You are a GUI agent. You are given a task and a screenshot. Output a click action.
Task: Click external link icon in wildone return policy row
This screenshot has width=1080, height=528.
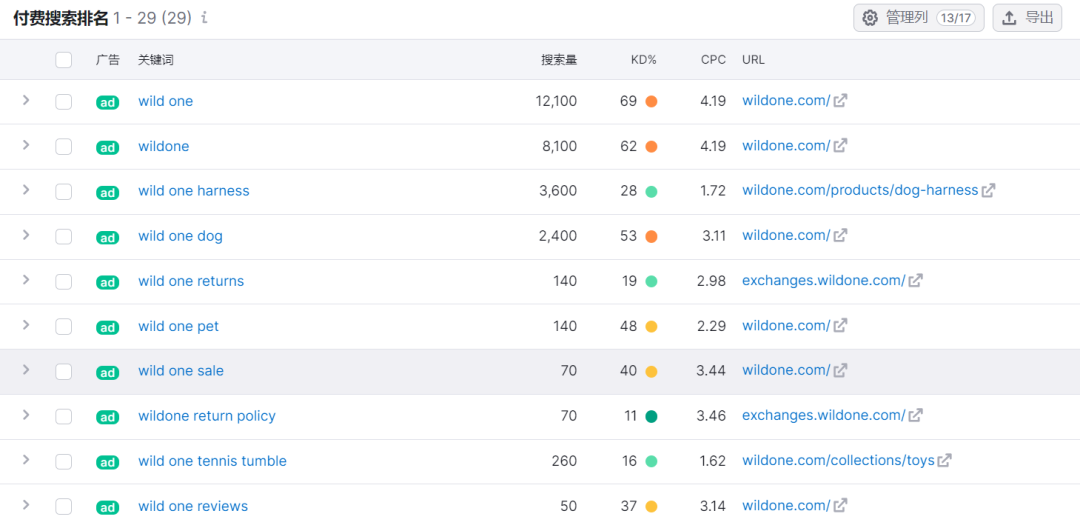[x=915, y=416]
